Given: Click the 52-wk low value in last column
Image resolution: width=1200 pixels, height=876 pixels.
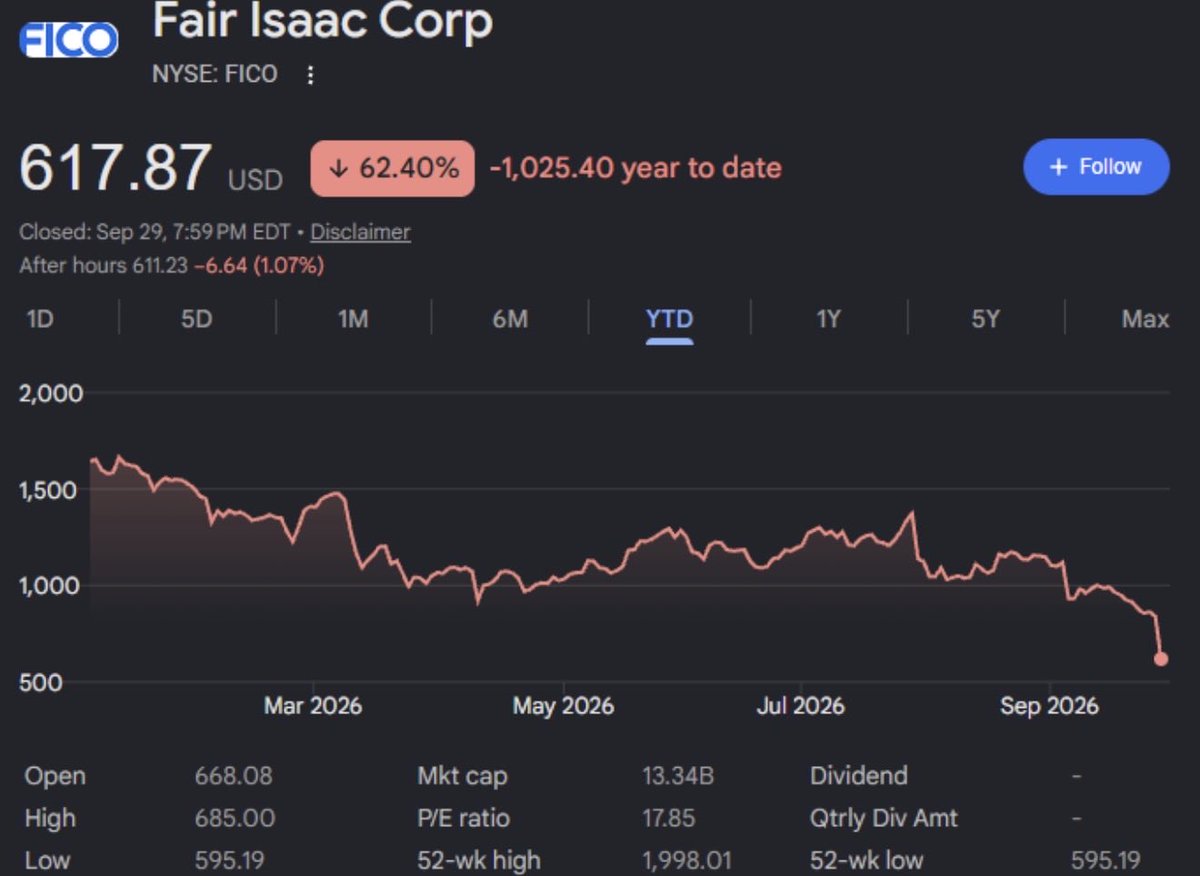Looking at the screenshot, I should tap(1105, 860).
